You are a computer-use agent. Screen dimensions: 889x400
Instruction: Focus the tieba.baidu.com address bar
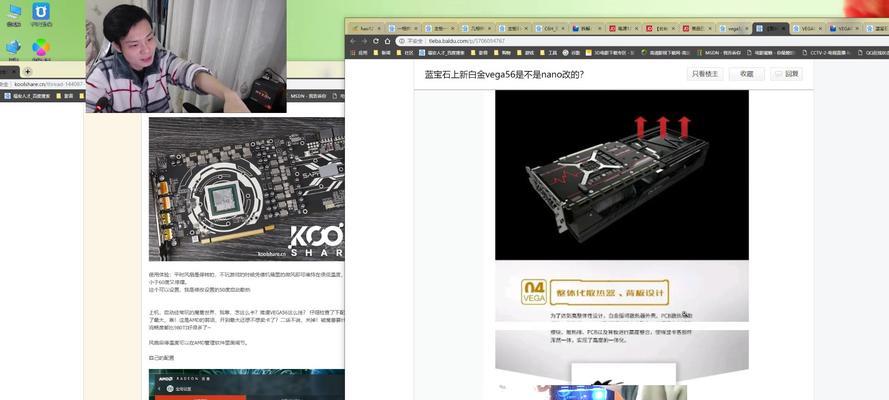pyautogui.click(x=641, y=41)
